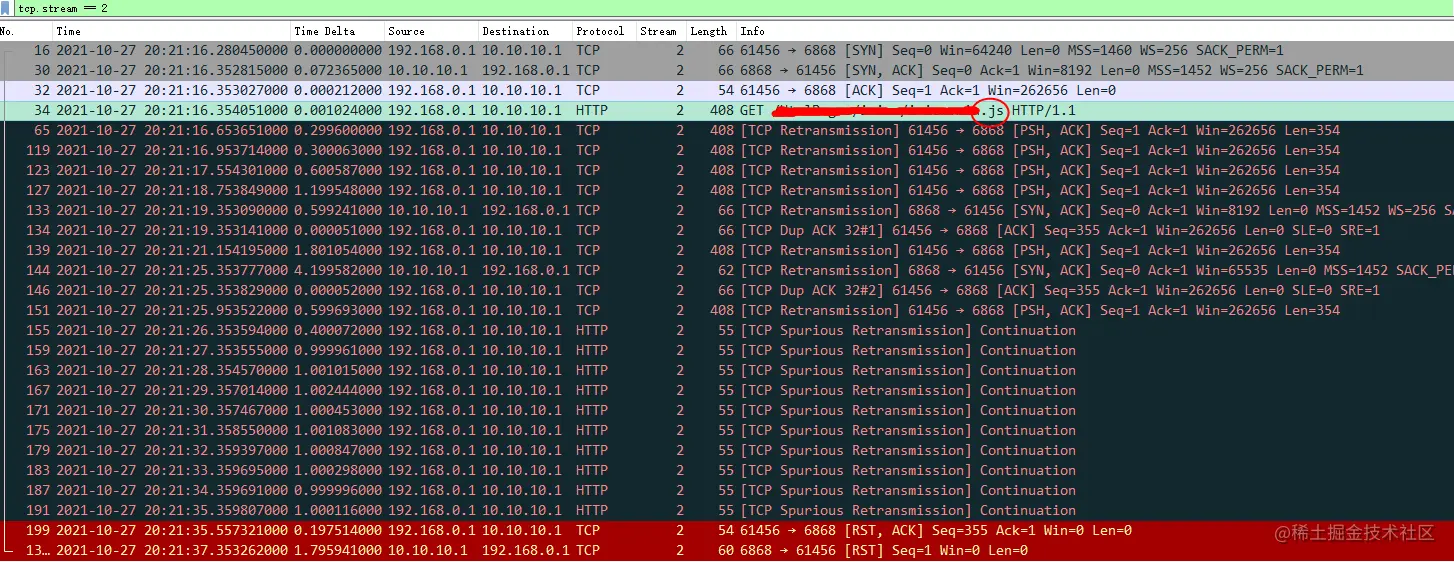
Task: Select packet 159 Spurious Retransmission row
Action: tap(727, 351)
